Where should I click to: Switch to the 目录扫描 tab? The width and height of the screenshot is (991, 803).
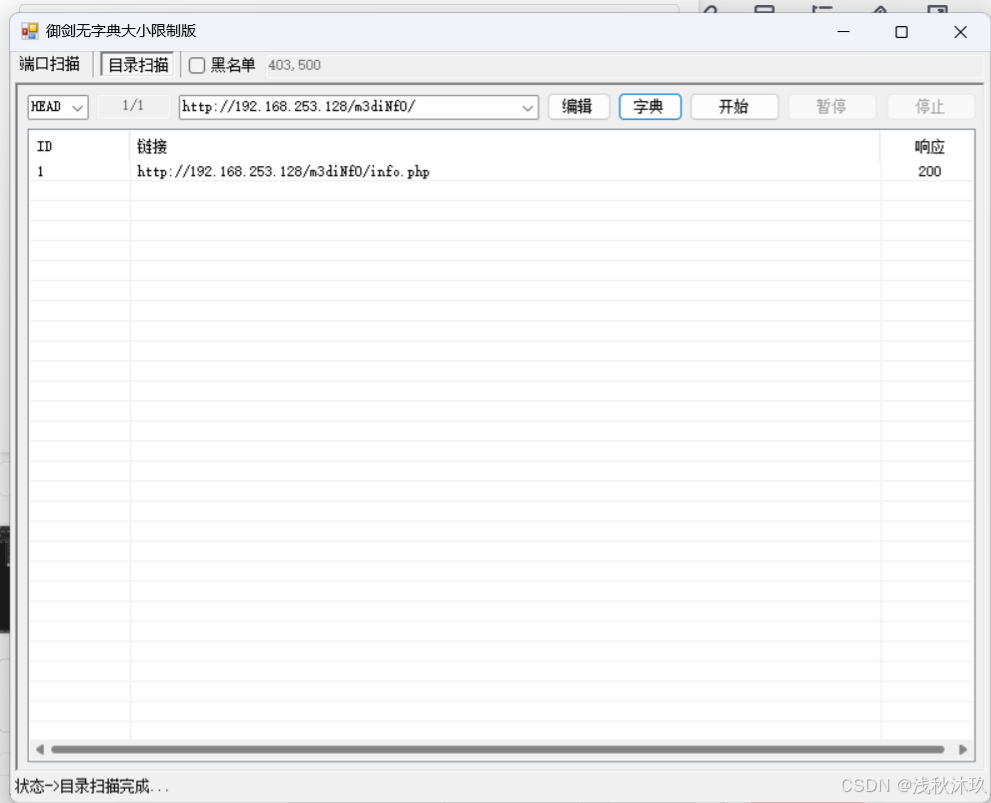[x=138, y=65]
